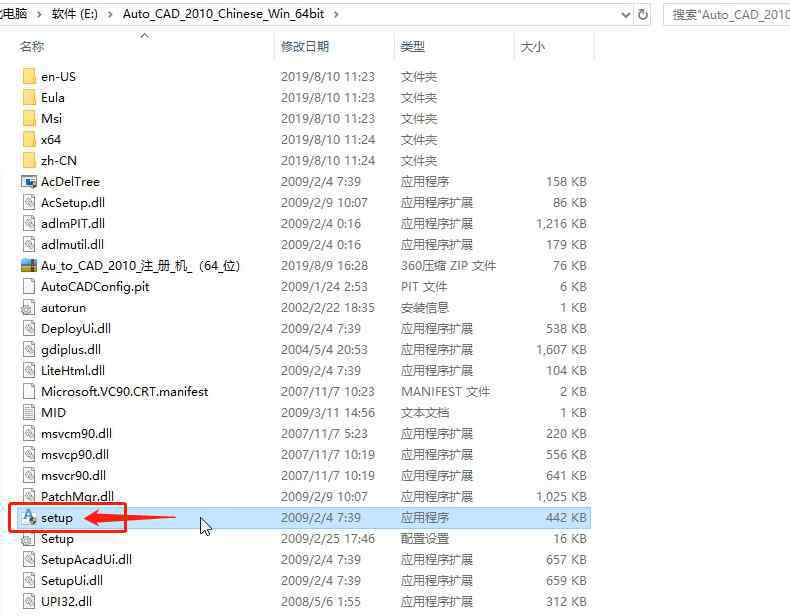Viewport: 790px width, 616px height.
Task: Select the MID text document icon
Action: point(29,413)
